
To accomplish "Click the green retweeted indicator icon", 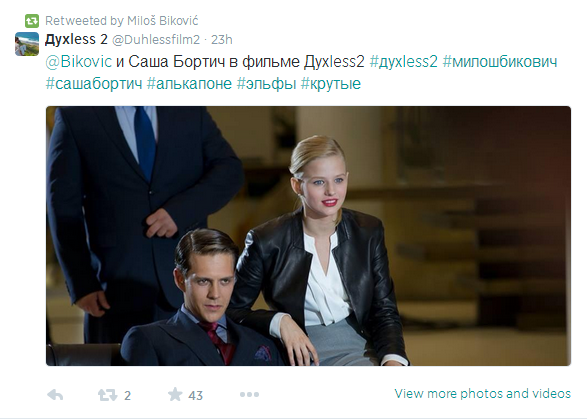I will [32, 21].
